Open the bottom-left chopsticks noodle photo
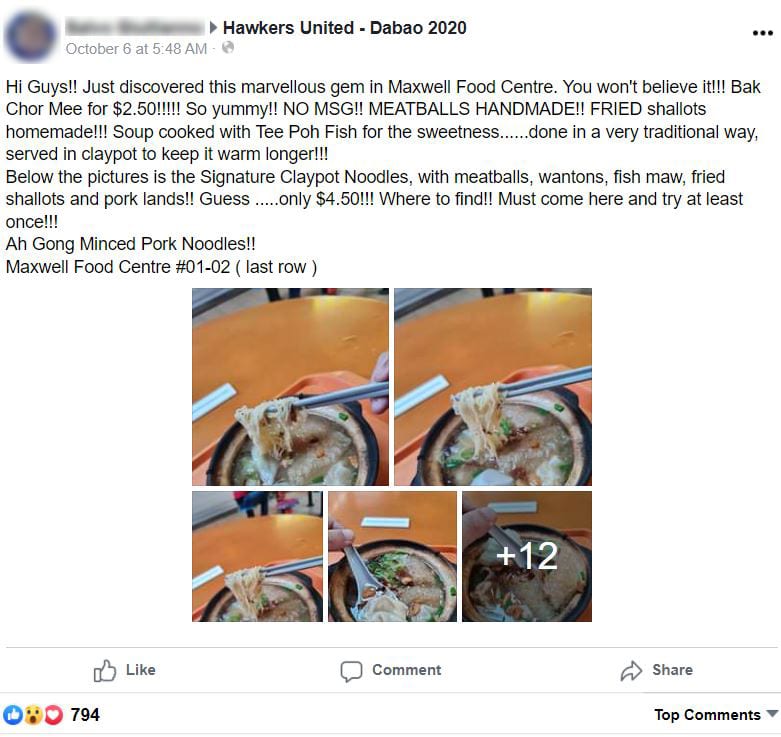 tap(258, 556)
